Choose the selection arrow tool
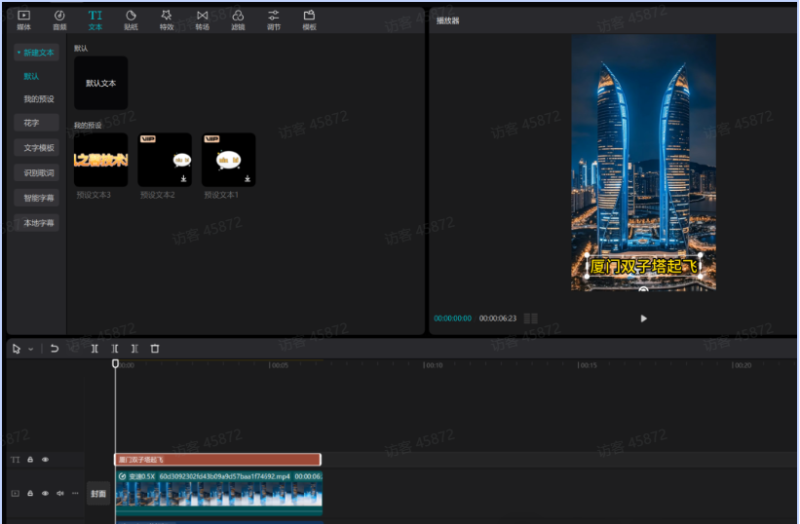Image resolution: width=800 pixels, height=524 pixels. (16, 349)
